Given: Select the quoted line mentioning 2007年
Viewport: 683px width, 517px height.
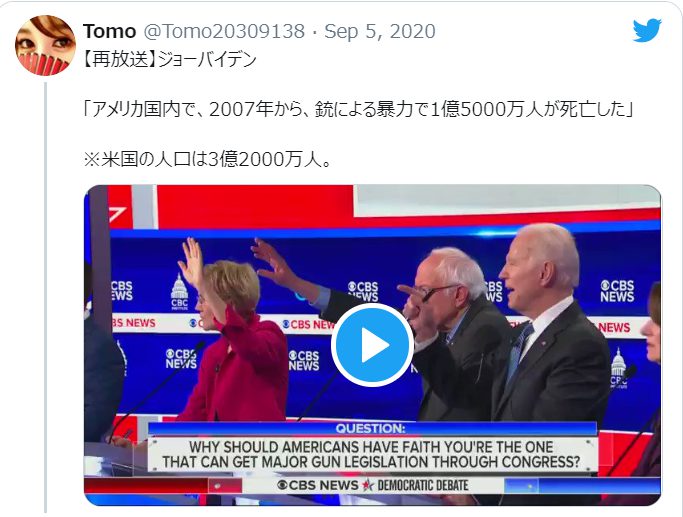Looking at the screenshot, I should 358,109.
